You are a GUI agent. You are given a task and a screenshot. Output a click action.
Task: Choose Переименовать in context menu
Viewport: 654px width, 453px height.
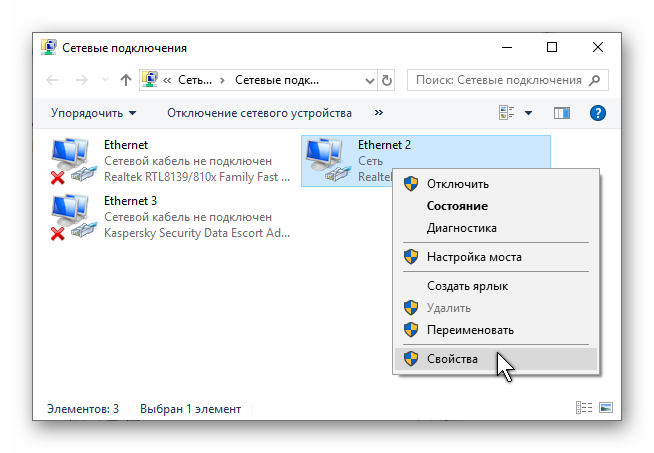pyautogui.click(x=470, y=330)
